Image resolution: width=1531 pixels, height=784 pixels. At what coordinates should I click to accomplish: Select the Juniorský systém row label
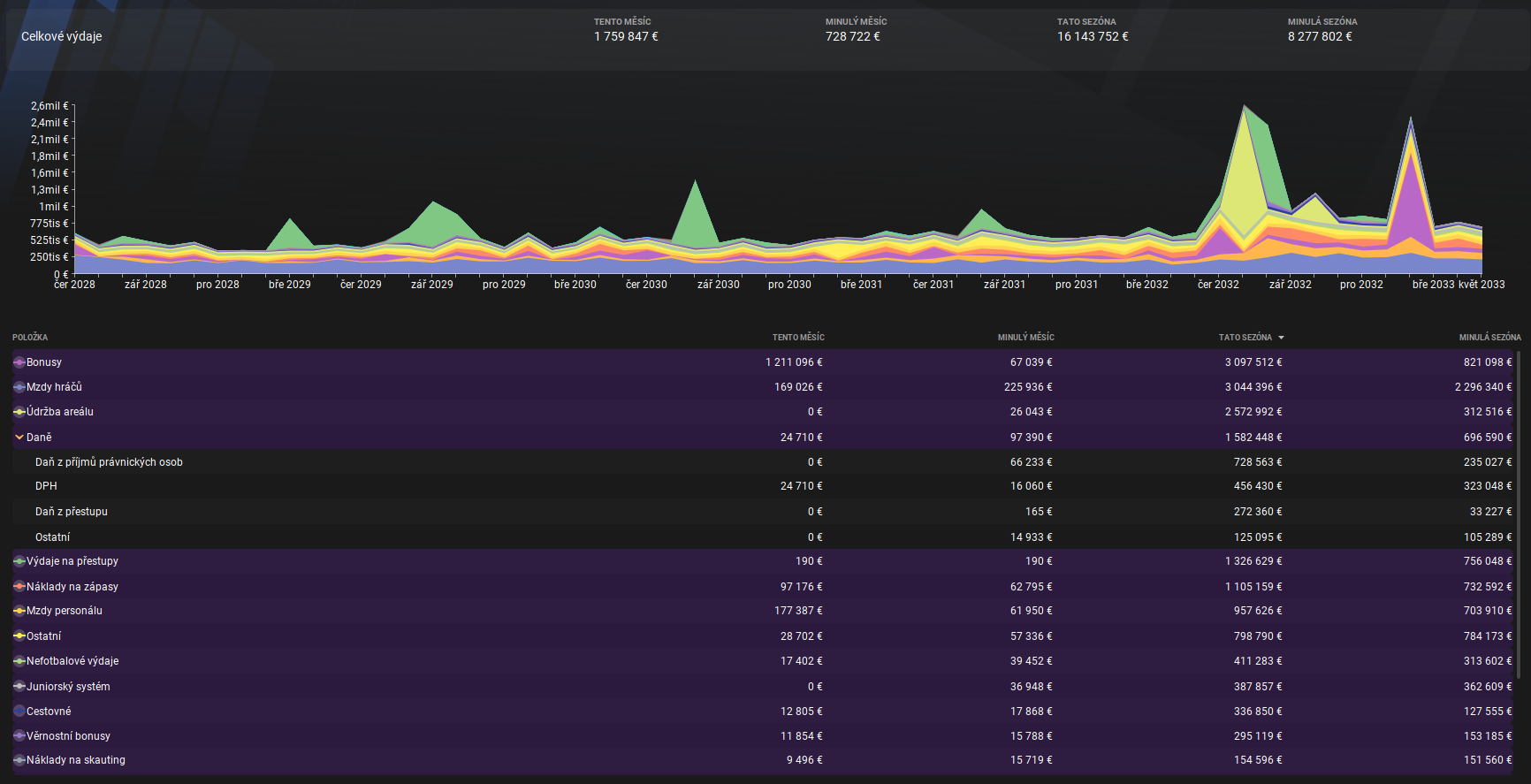(x=68, y=687)
